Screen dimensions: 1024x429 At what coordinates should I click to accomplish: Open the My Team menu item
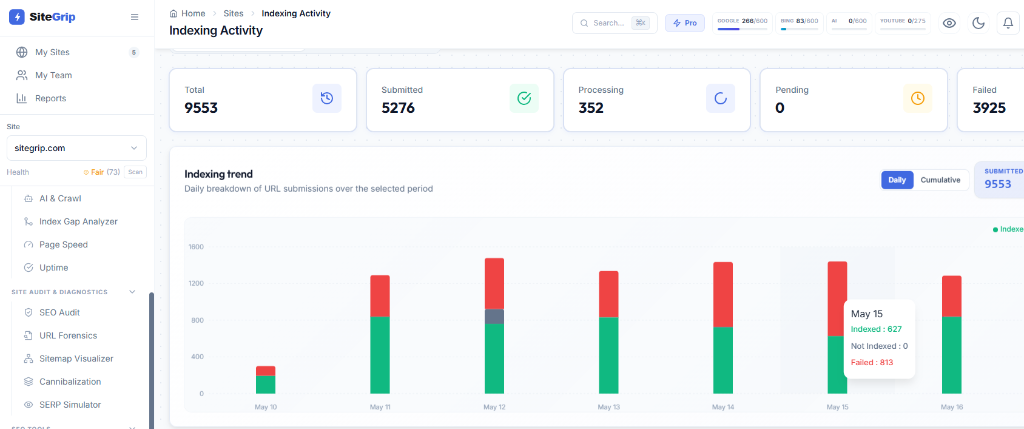click(x=77, y=75)
